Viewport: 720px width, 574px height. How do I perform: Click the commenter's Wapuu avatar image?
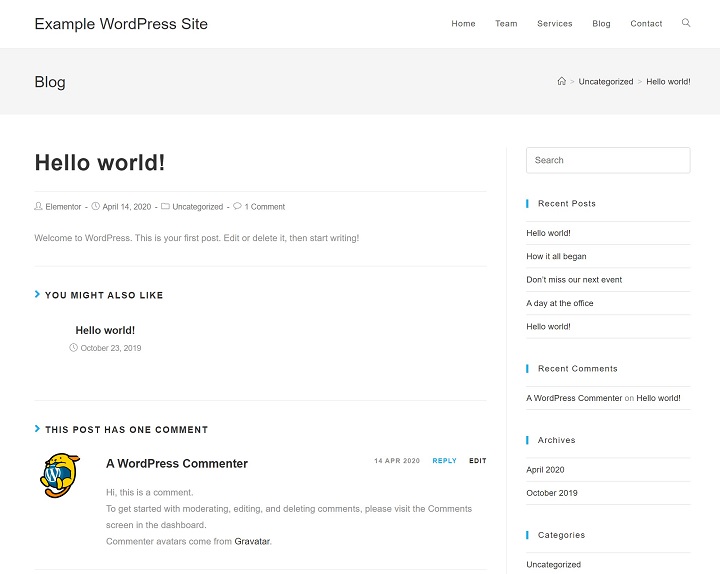[x=59, y=476]
